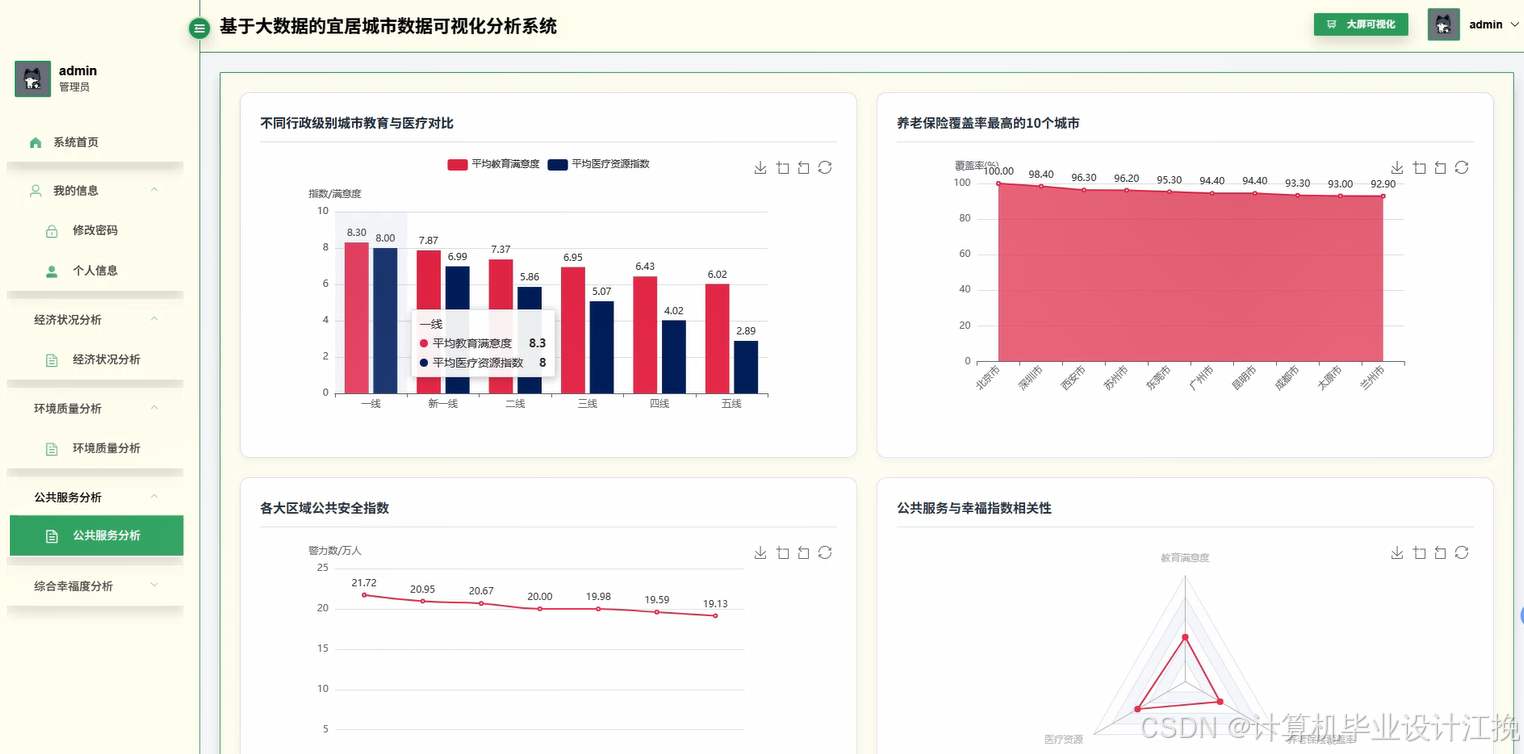Image resolution: width=1524 pixels, height=754 pixels.
Task: Activate area zoom on 养老保险覆盖率 chart
Action: (x=1419, y=168)
